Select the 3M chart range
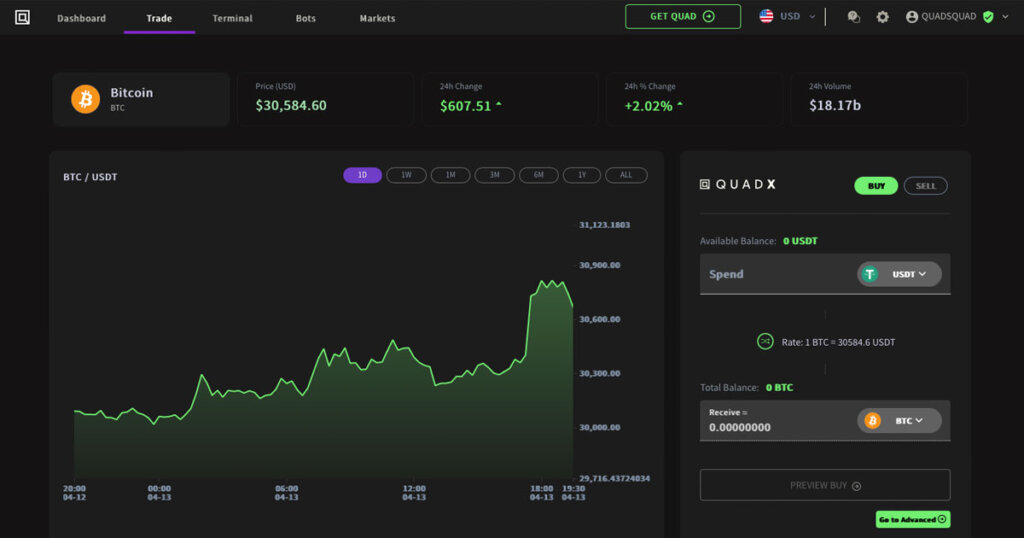The width and height of the screenshot is (1024, 538). tap(494, 175)
